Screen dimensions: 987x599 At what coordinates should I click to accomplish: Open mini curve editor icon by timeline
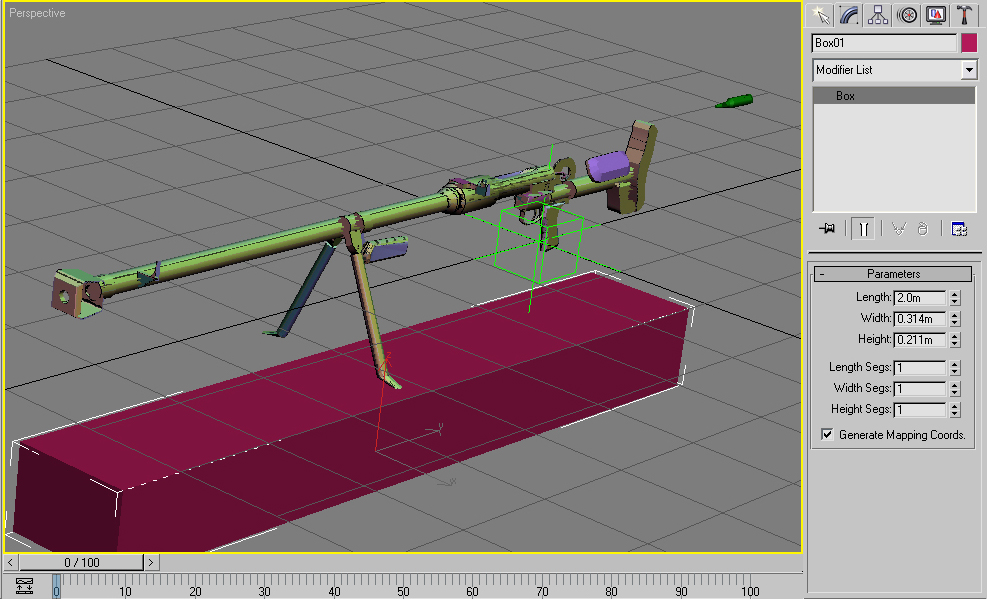click(x=25, y=587)
